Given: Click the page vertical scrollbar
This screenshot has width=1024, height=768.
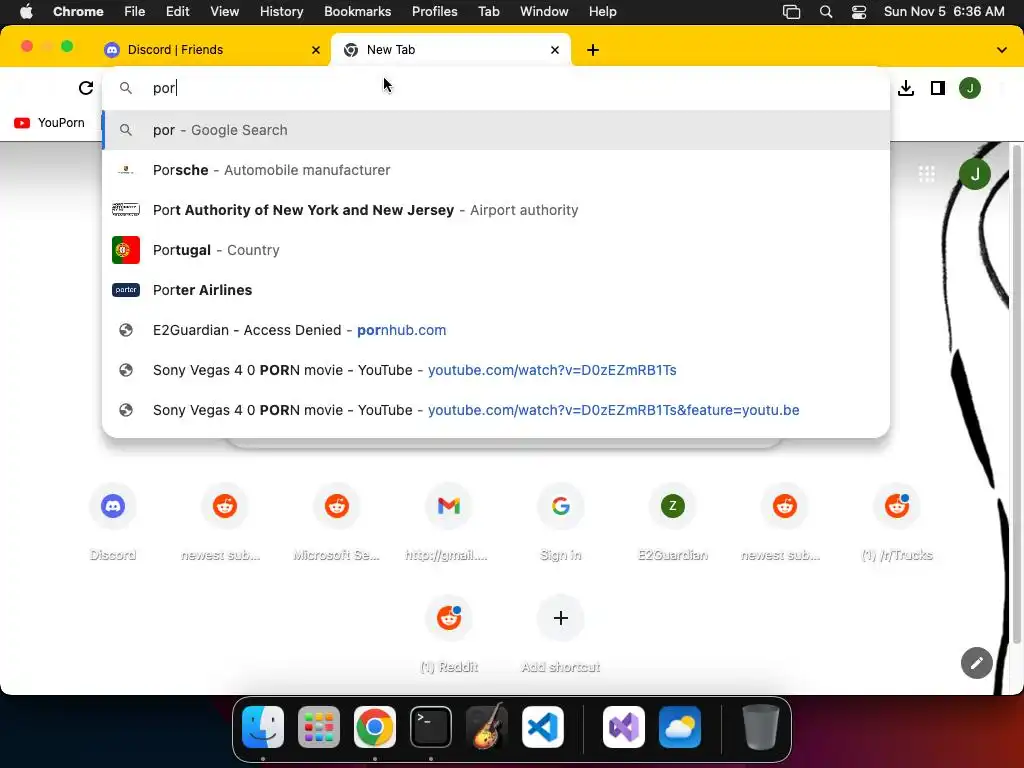Looking at the screenshot, I should coord(1016,394).
